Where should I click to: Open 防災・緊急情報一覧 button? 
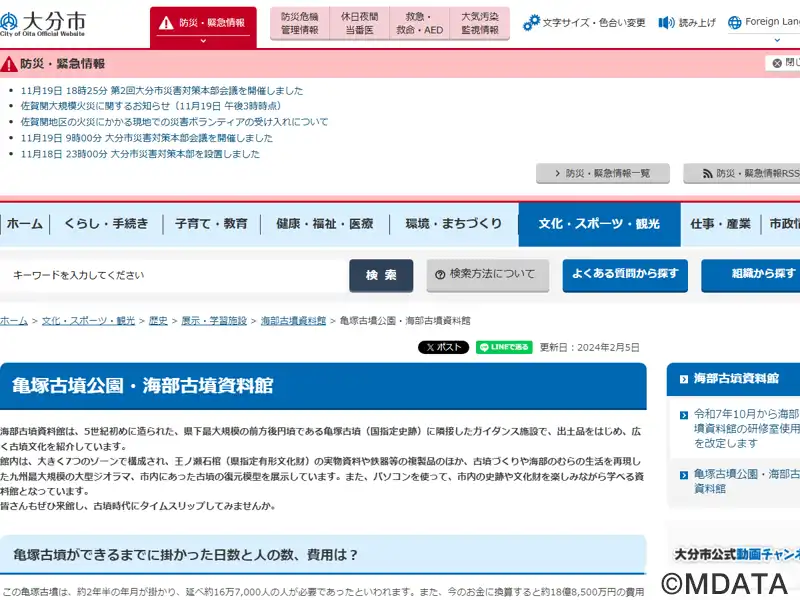point(603,173)
